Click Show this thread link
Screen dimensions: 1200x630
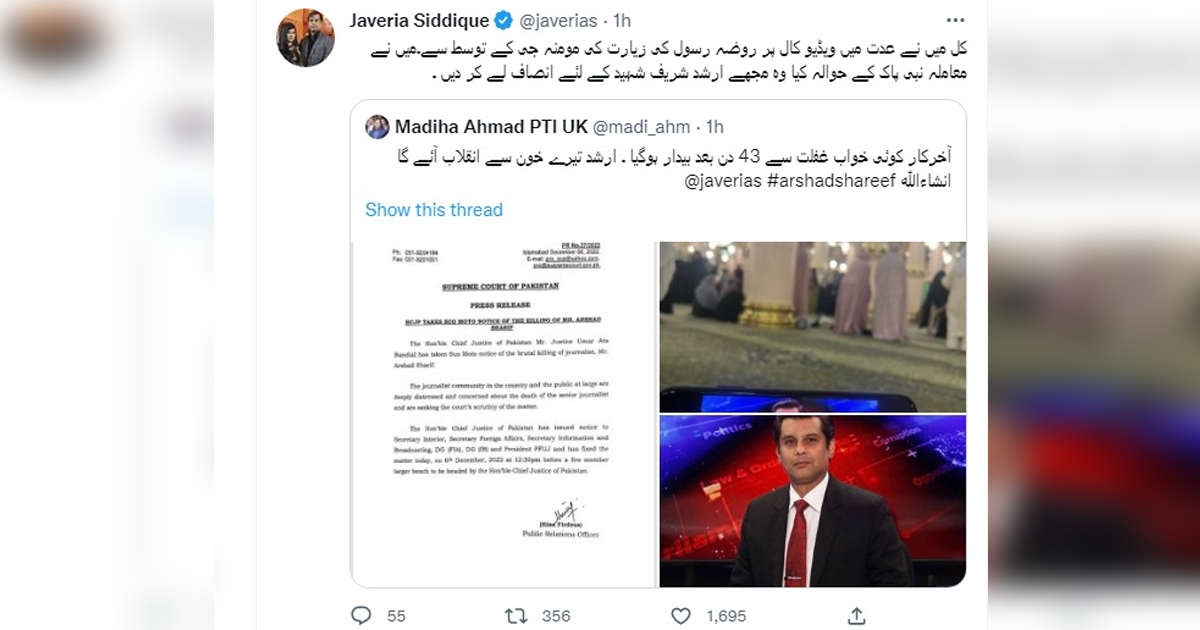(434, 210)
